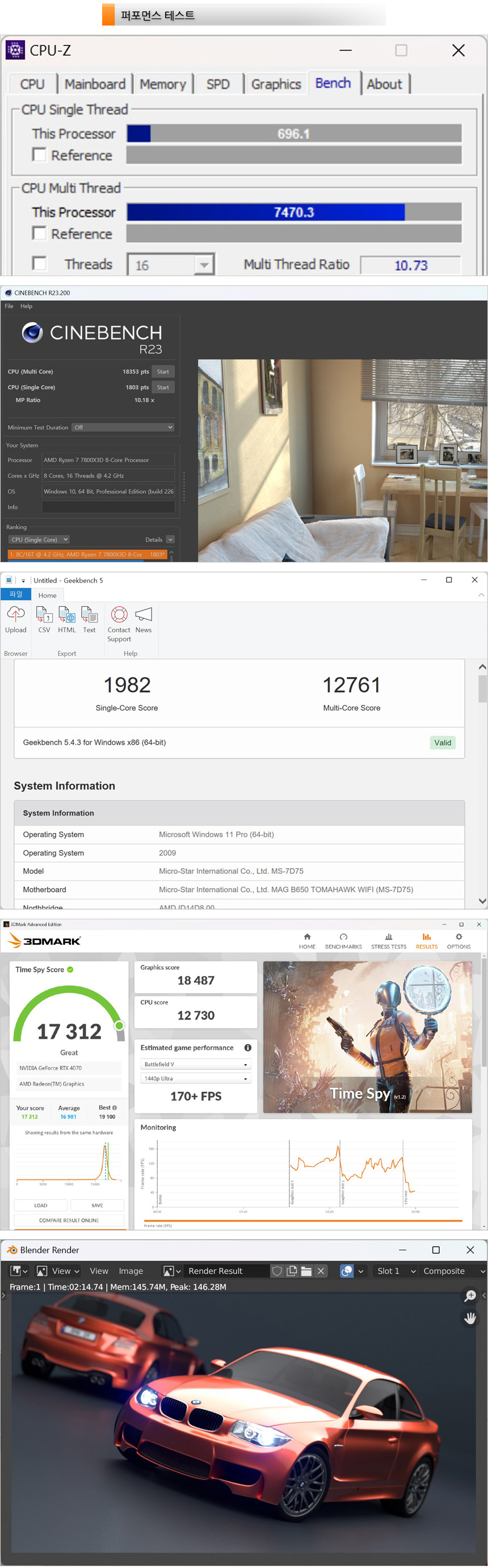Switch to the Memory tab in CPU-Z
The image size is (488, 1568).
click(163, 84)
